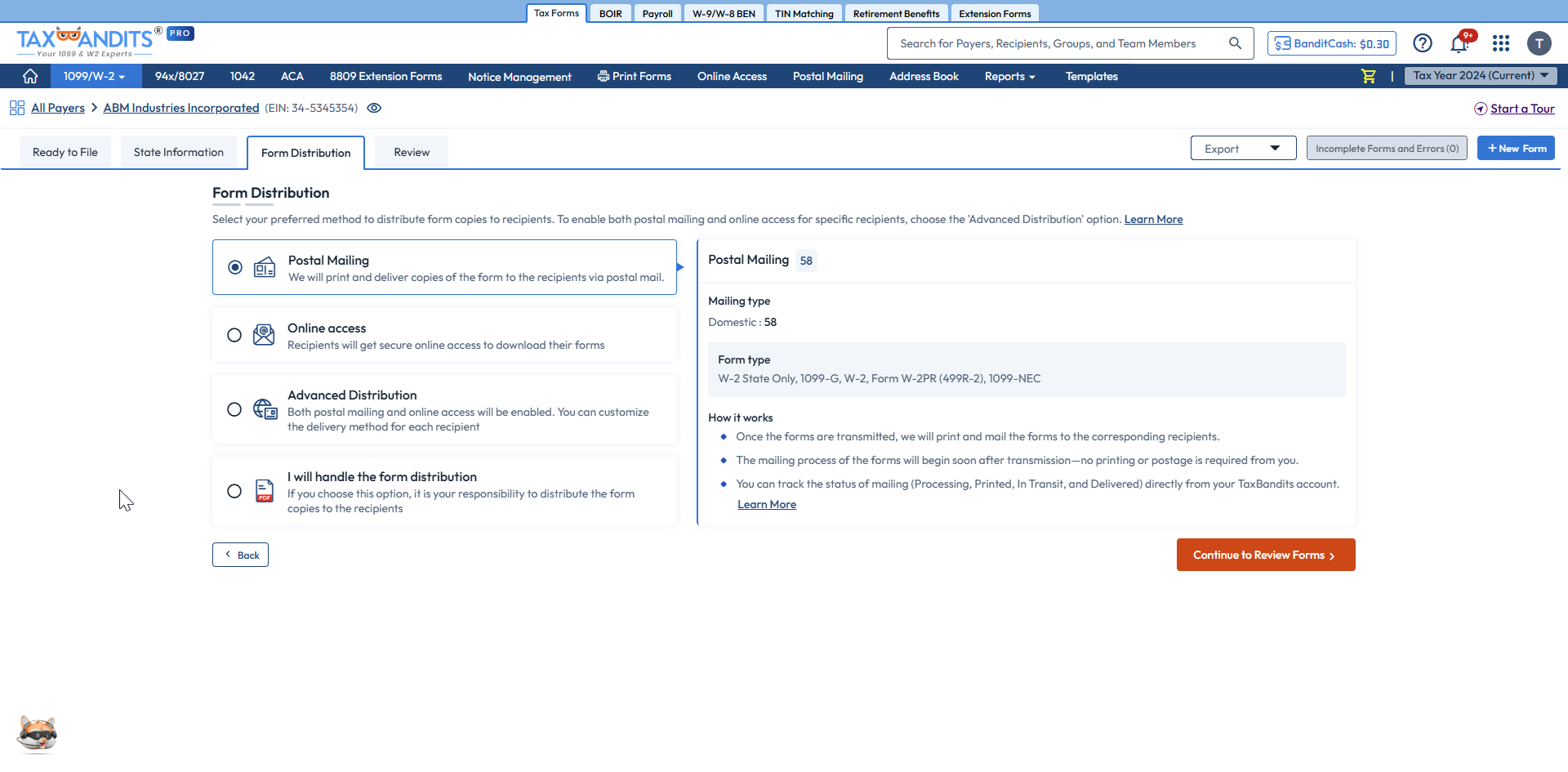Select the Form Distribution tab

pyautogui.click(x=306, y=153)
